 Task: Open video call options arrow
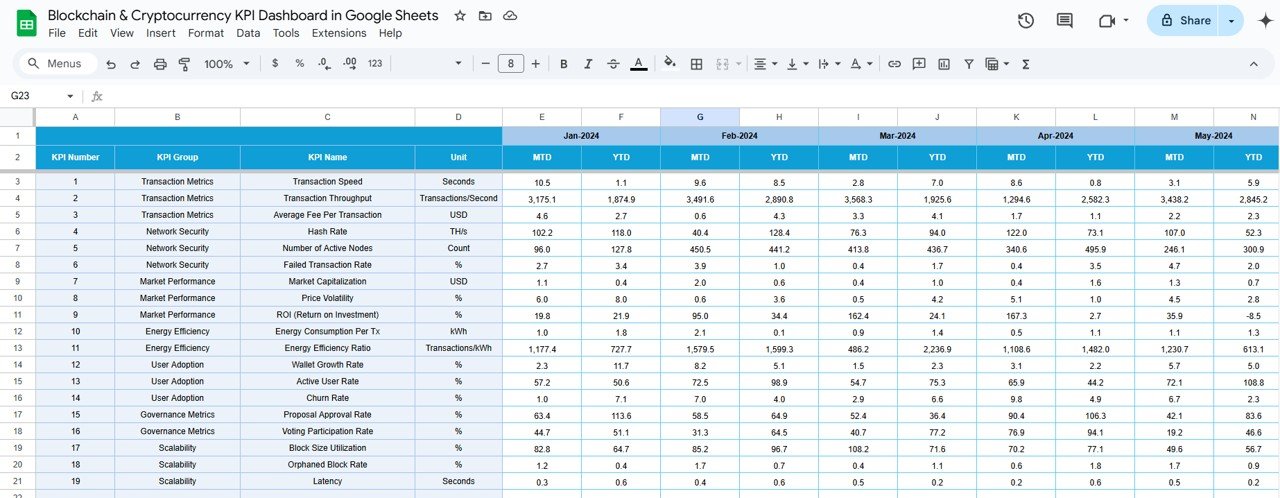pyautogui.click(x=1126, y=21)
